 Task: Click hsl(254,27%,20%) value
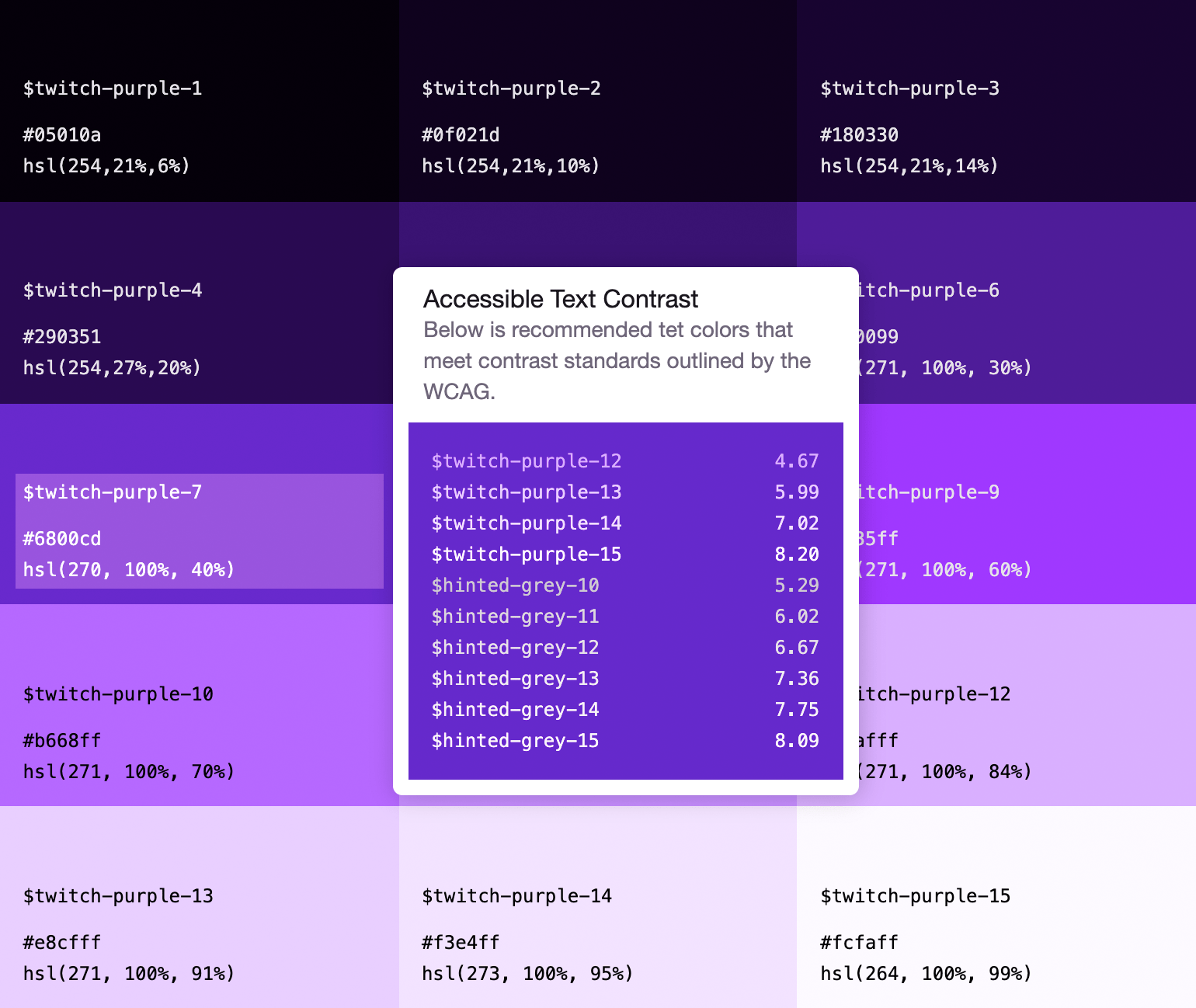tap(113, 368)
